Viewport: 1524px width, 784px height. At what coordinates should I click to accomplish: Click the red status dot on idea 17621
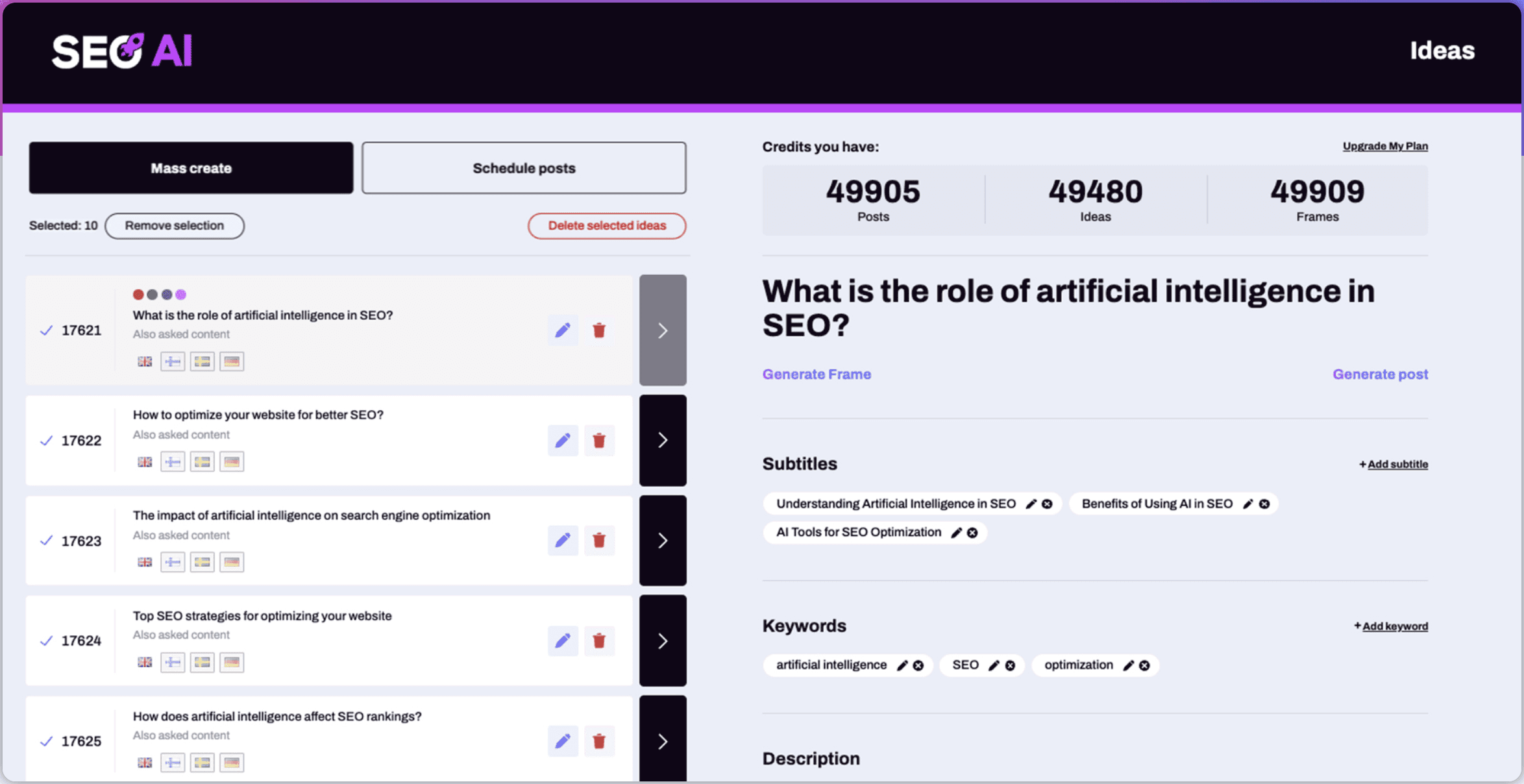click(138, 295)
